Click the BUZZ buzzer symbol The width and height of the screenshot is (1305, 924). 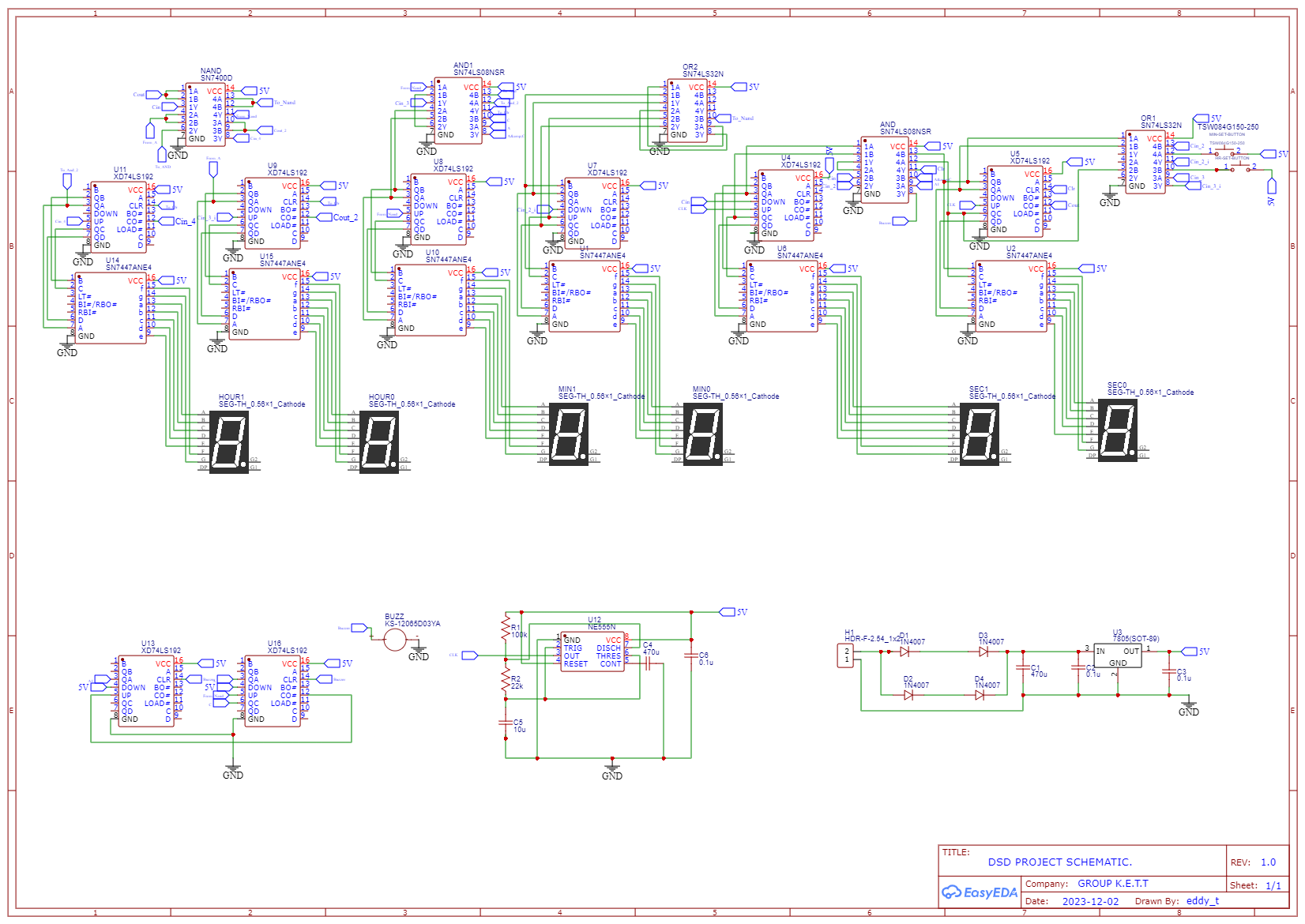(x=395, y=639)
